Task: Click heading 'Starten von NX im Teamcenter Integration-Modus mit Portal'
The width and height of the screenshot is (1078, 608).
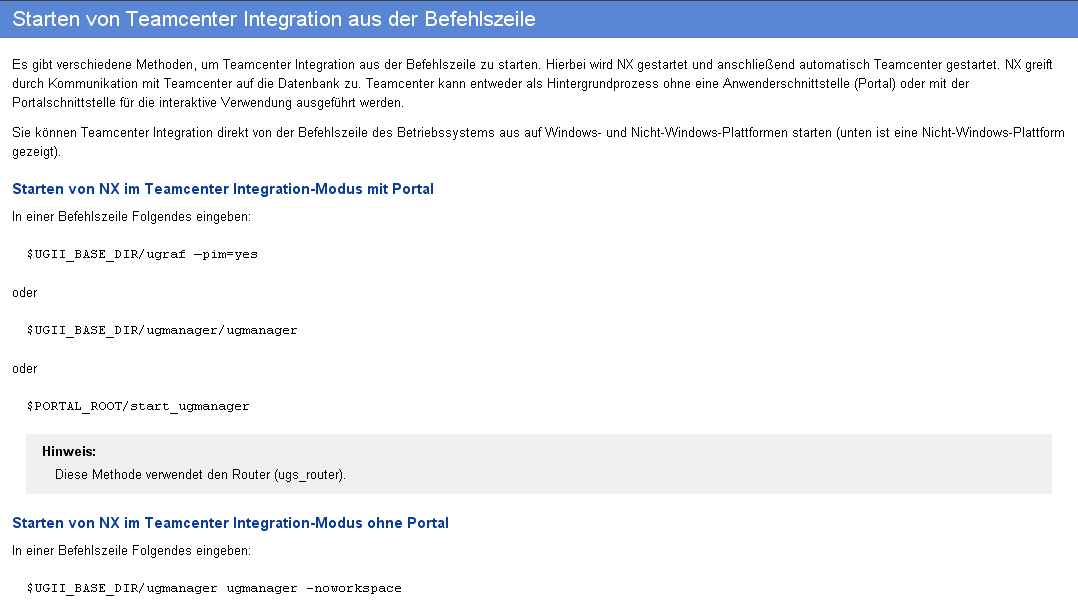Action: tap(223, 189)
